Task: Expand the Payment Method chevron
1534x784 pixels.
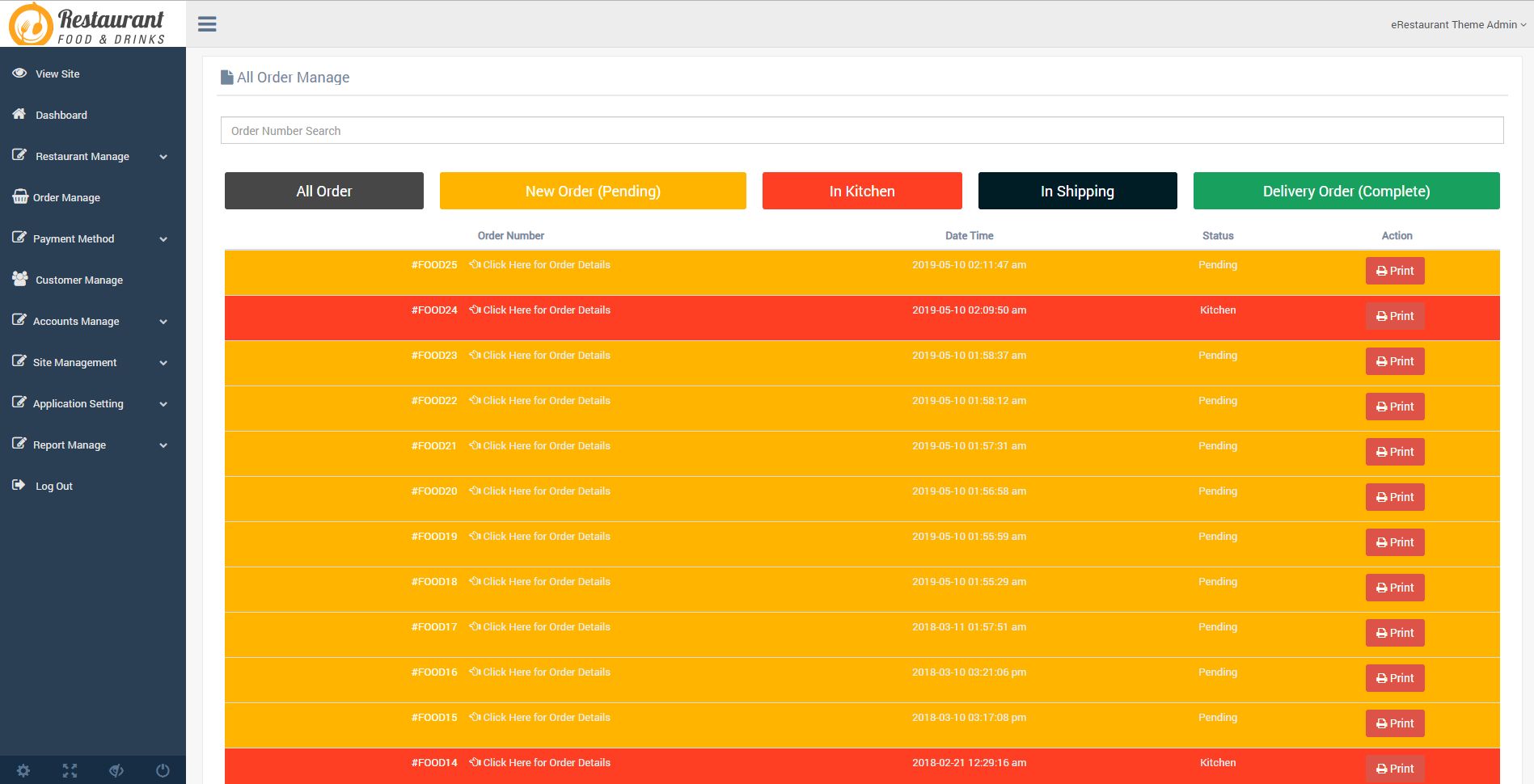Action: coord(163,239)
